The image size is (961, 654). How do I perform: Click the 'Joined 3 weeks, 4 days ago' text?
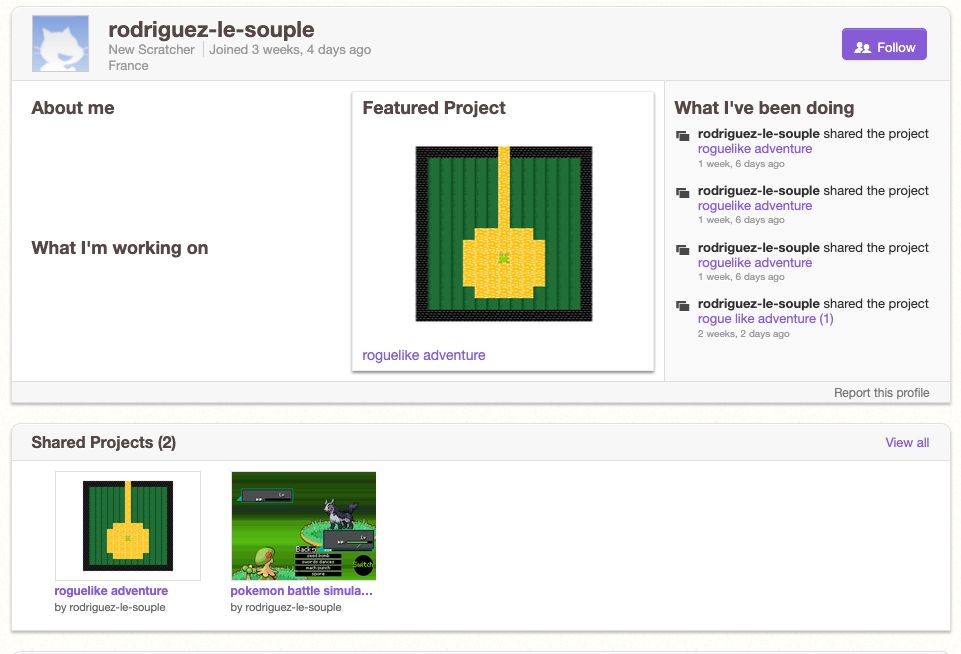click(x=290, y=50)
